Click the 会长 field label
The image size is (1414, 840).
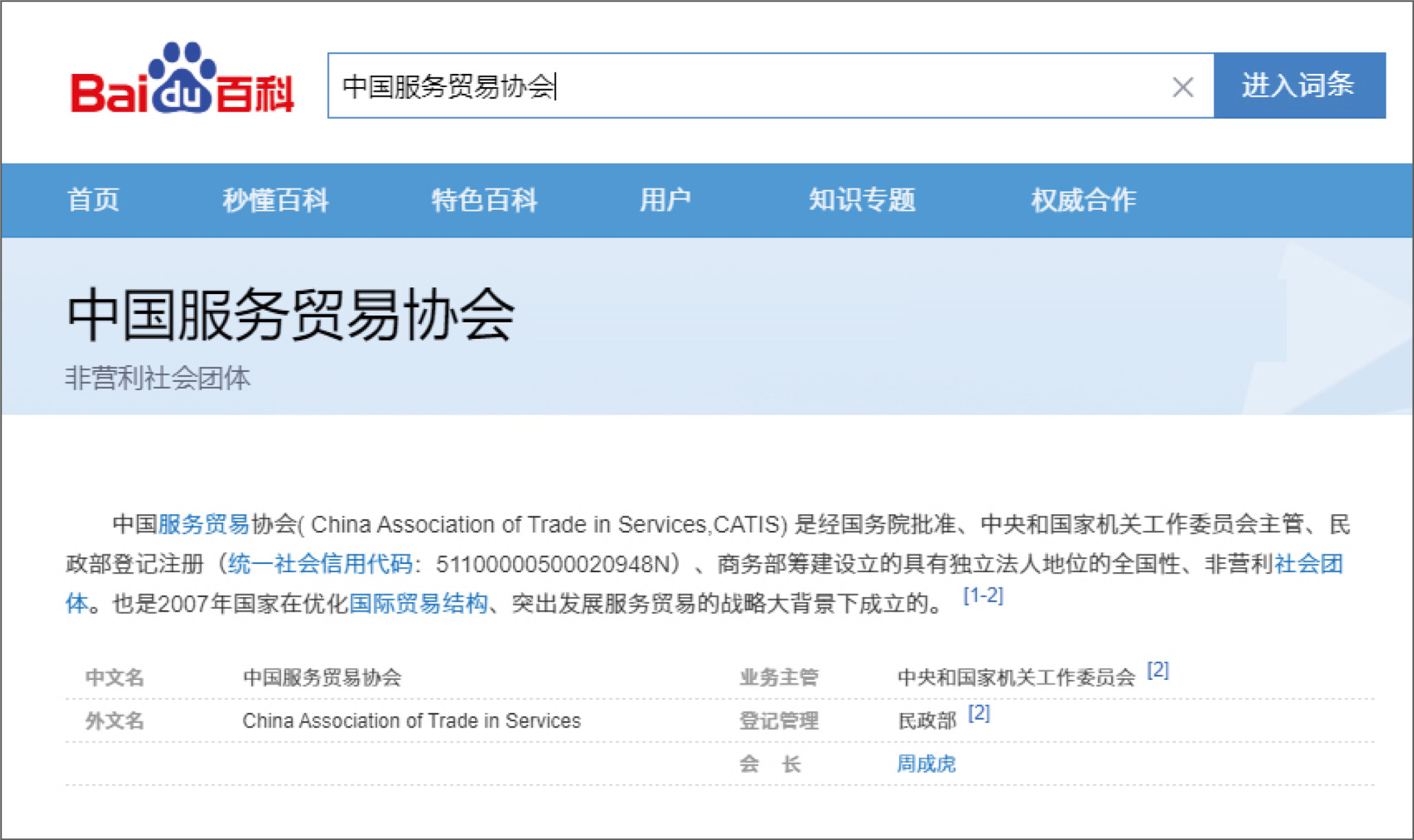770,764
